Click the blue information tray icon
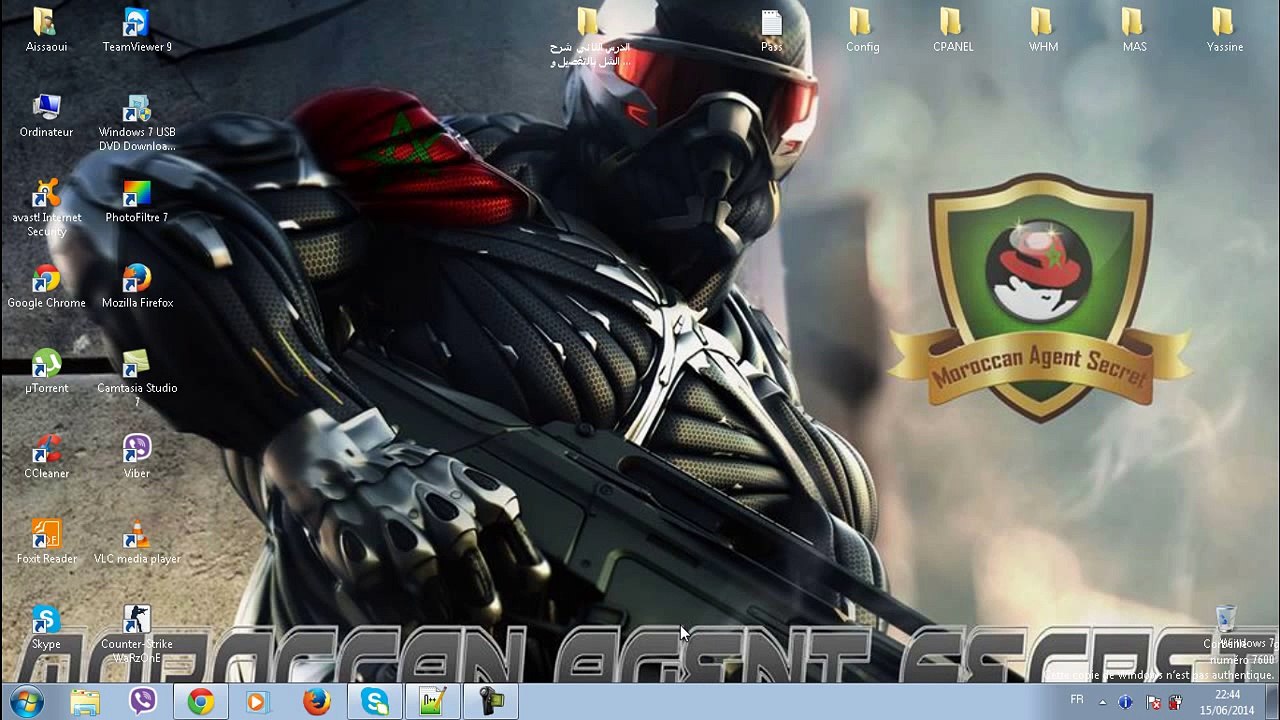 click(1125, 702)
